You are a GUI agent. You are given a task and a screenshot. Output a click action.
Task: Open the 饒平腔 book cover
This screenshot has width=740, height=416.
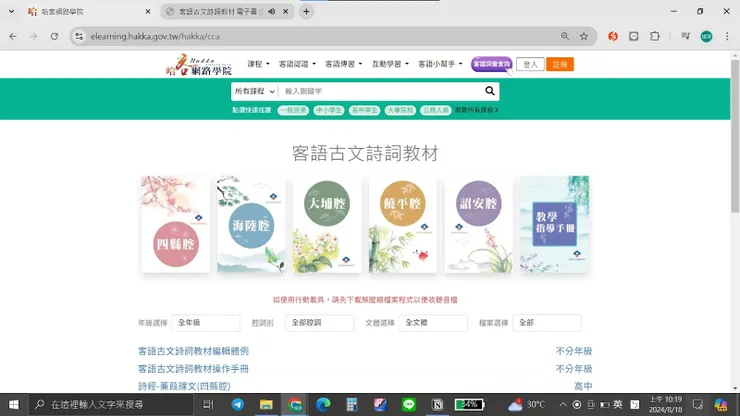(x=403, y=224)
